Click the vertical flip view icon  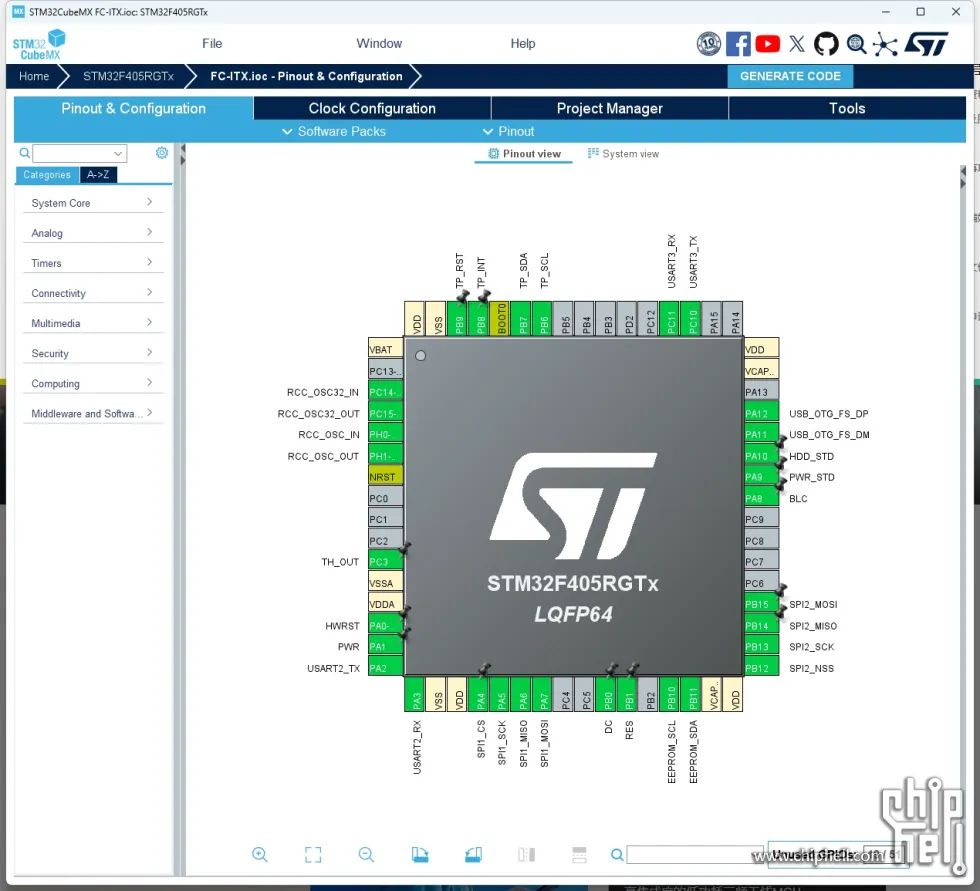[527, 854]
